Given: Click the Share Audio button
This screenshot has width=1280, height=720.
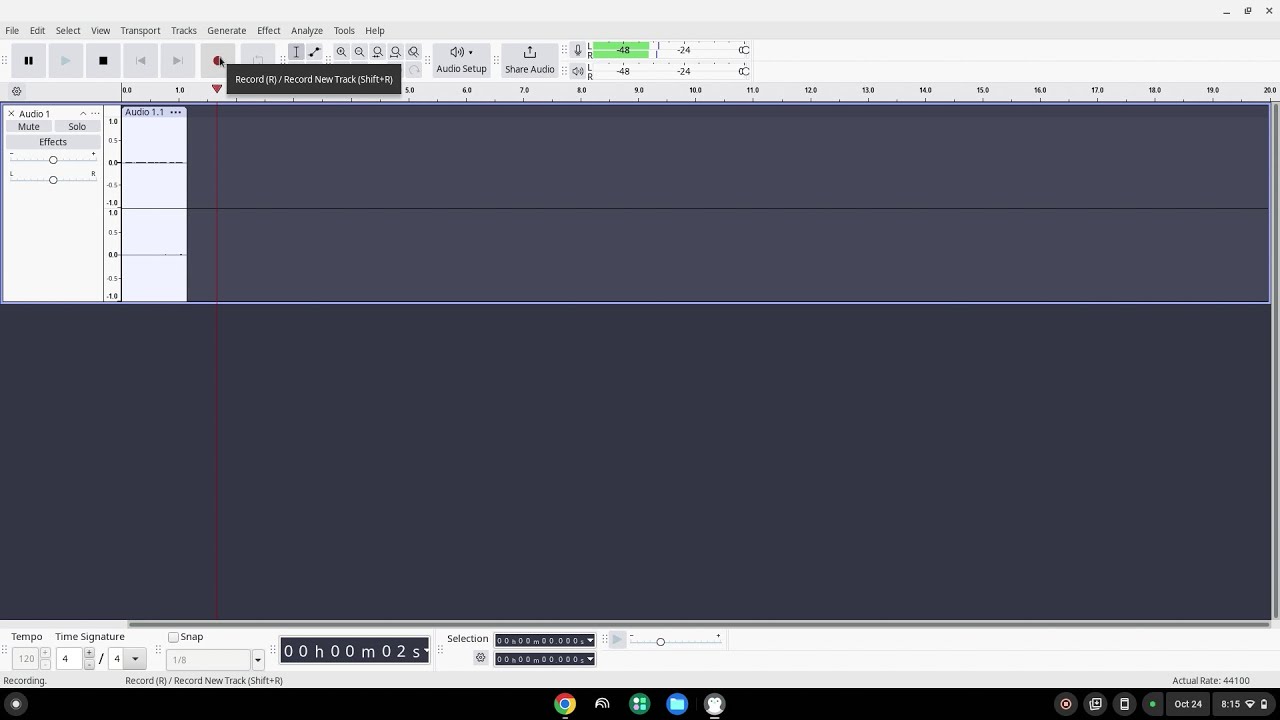Looking at the screenshot, I should (x=529, y=60).
